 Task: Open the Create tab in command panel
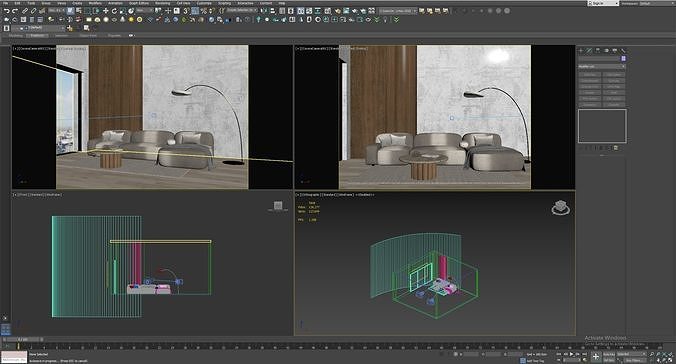click(581, 50)
